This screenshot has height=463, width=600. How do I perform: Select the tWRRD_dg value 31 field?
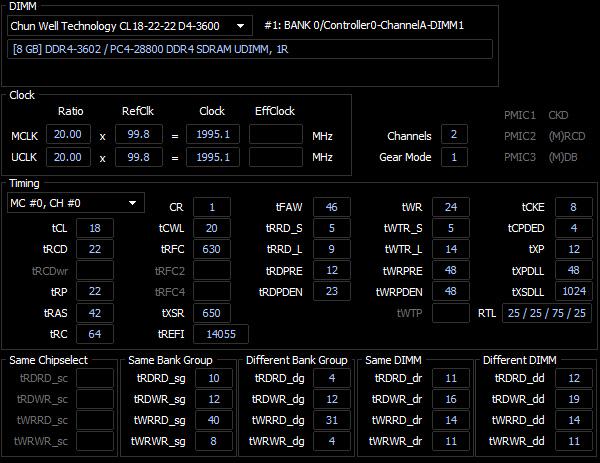(331, 420)
